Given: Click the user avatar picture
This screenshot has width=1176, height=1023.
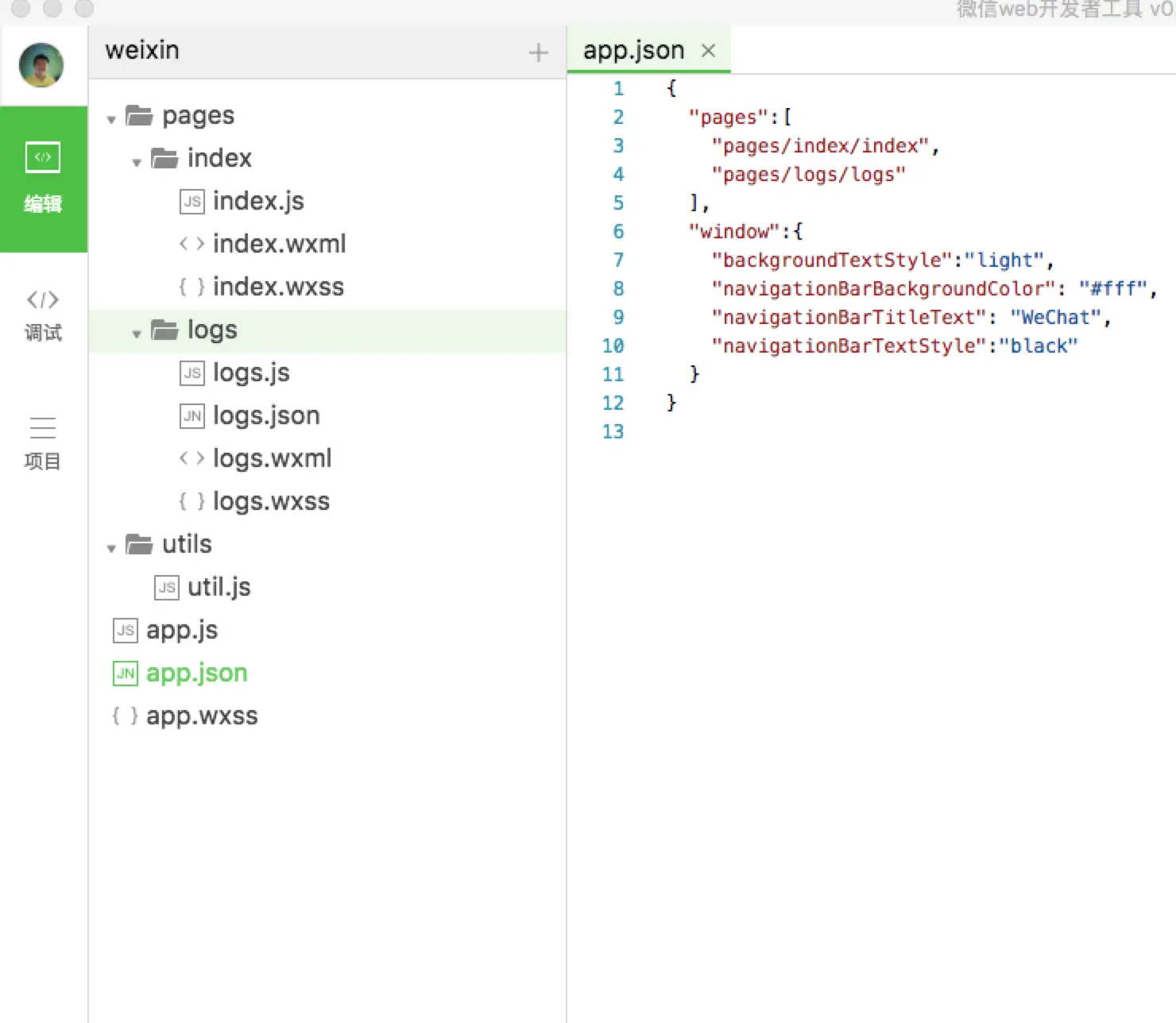Looking at the screenshot, I should coord(41,65).
